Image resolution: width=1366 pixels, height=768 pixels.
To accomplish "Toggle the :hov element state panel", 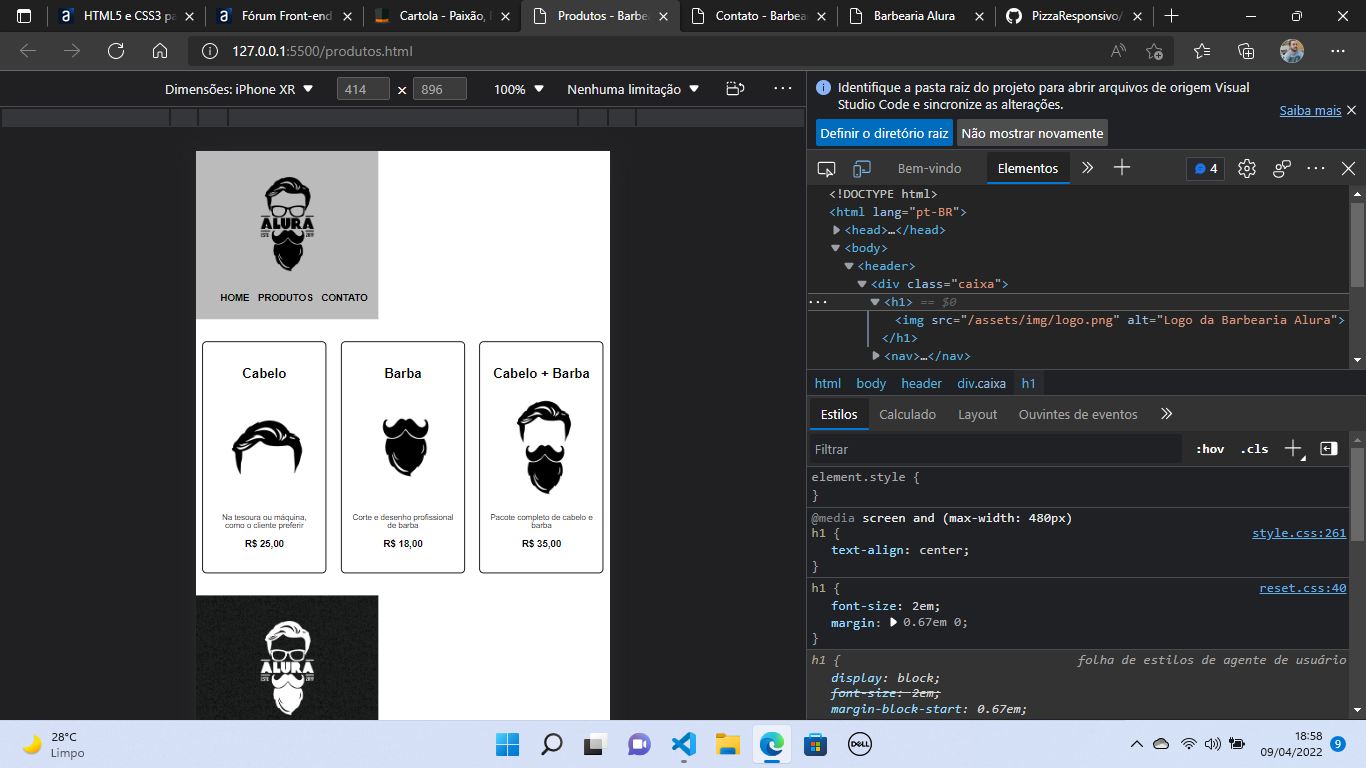I will 1210,449.
